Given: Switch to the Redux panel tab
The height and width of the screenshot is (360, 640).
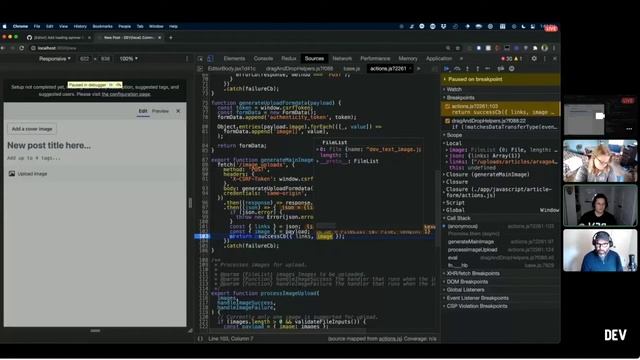Looking at the screenshot, I should coord(289,59).
